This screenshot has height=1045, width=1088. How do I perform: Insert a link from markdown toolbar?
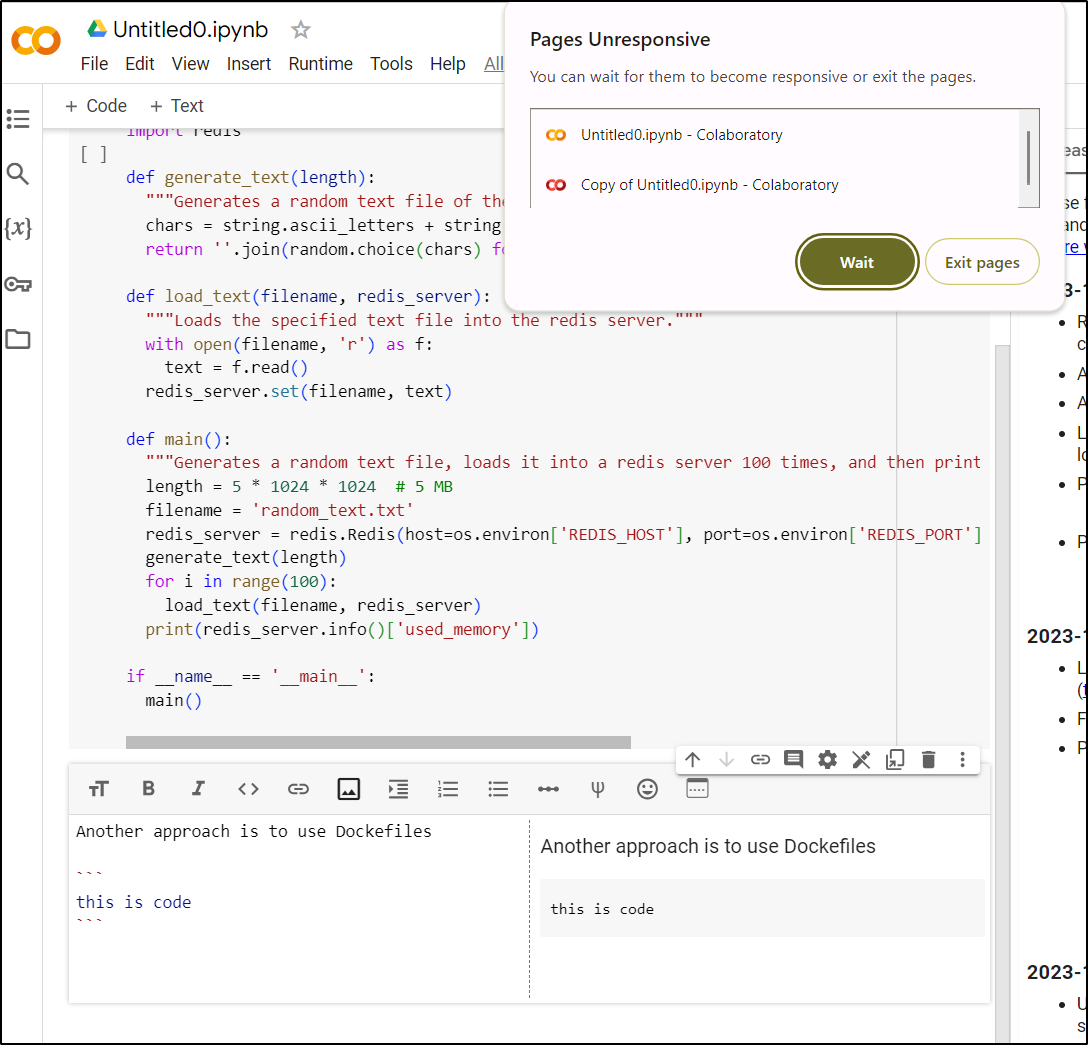click(x=298, y=789)
